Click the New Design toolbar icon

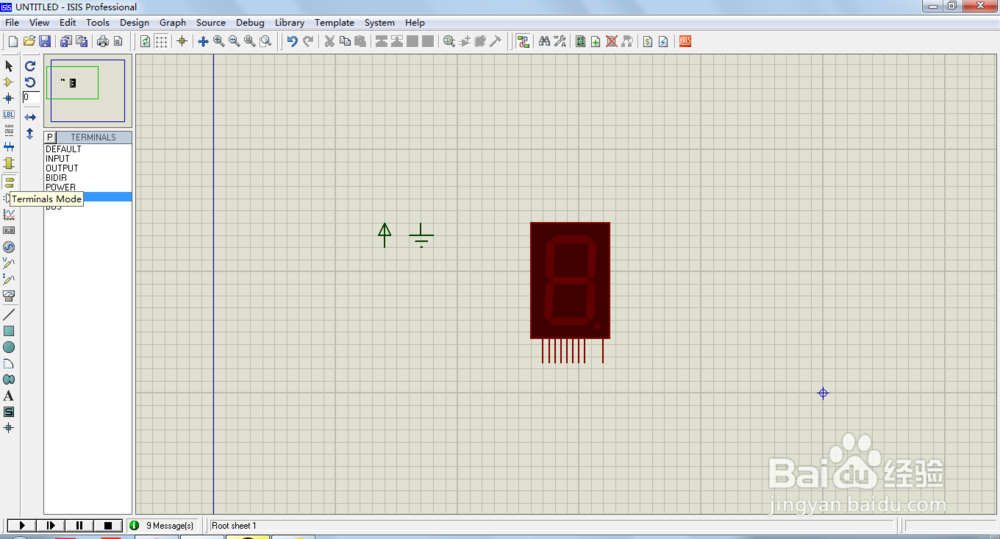(13, 41)
